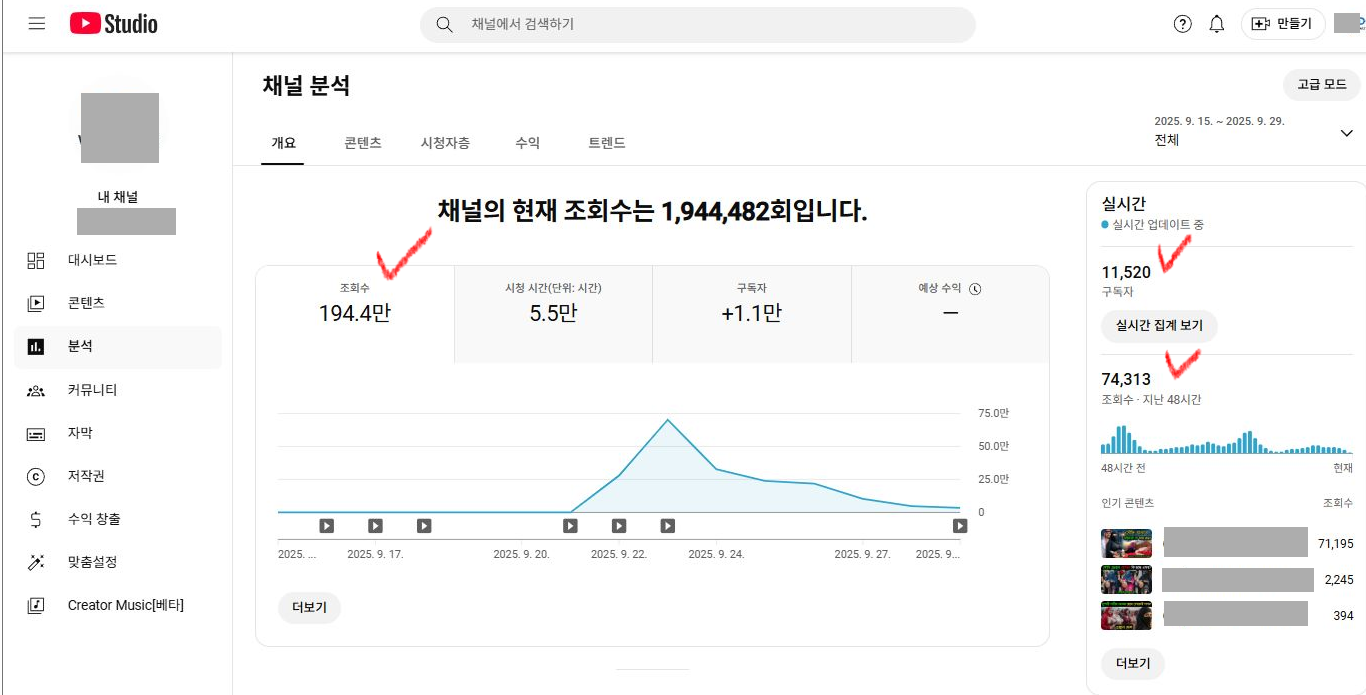This screenshot has height=695, width=1366.
Task: Open the notifications bell
Action: coord(1216,24)
